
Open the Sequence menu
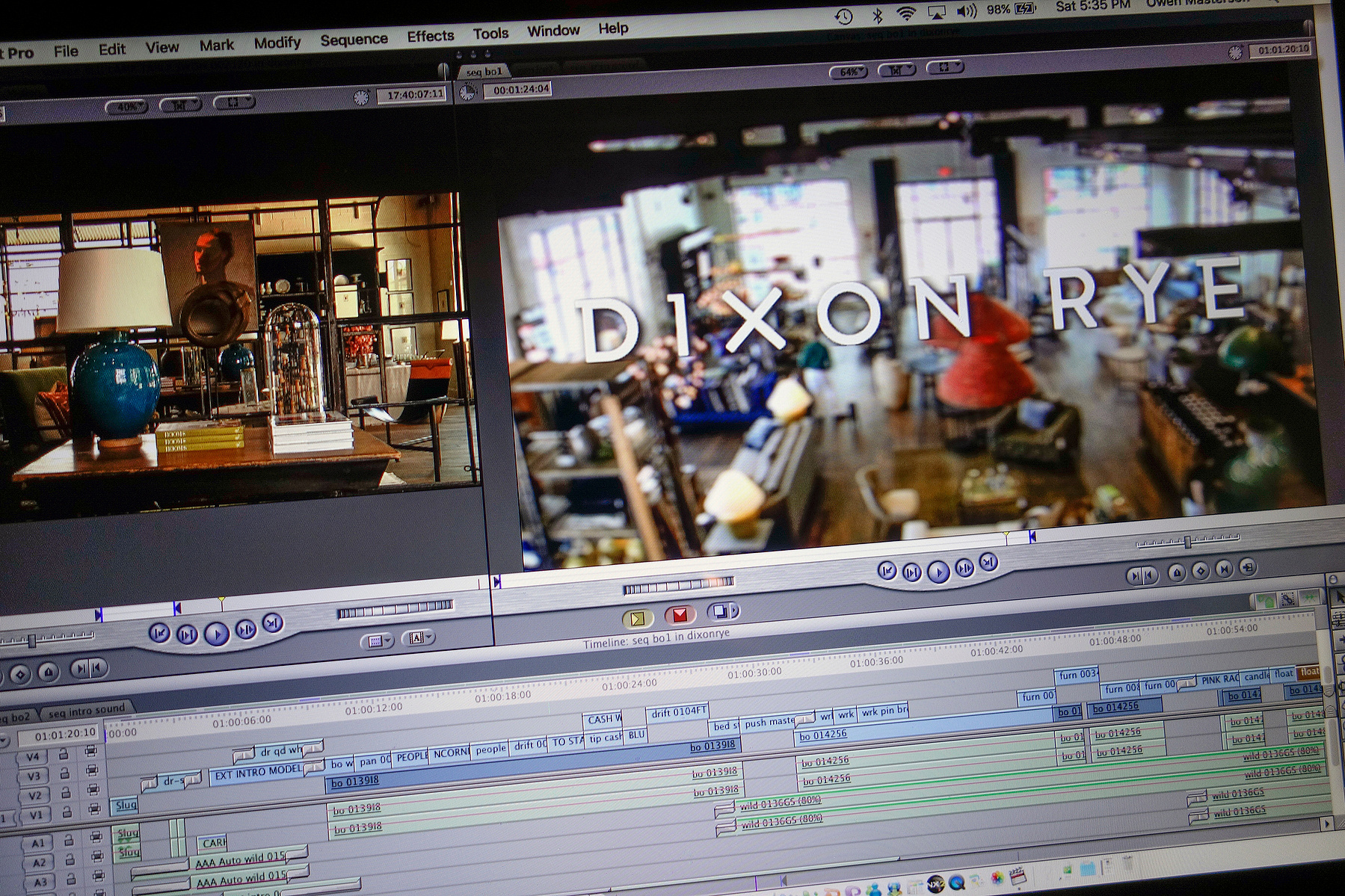click(x=354, y=40)
